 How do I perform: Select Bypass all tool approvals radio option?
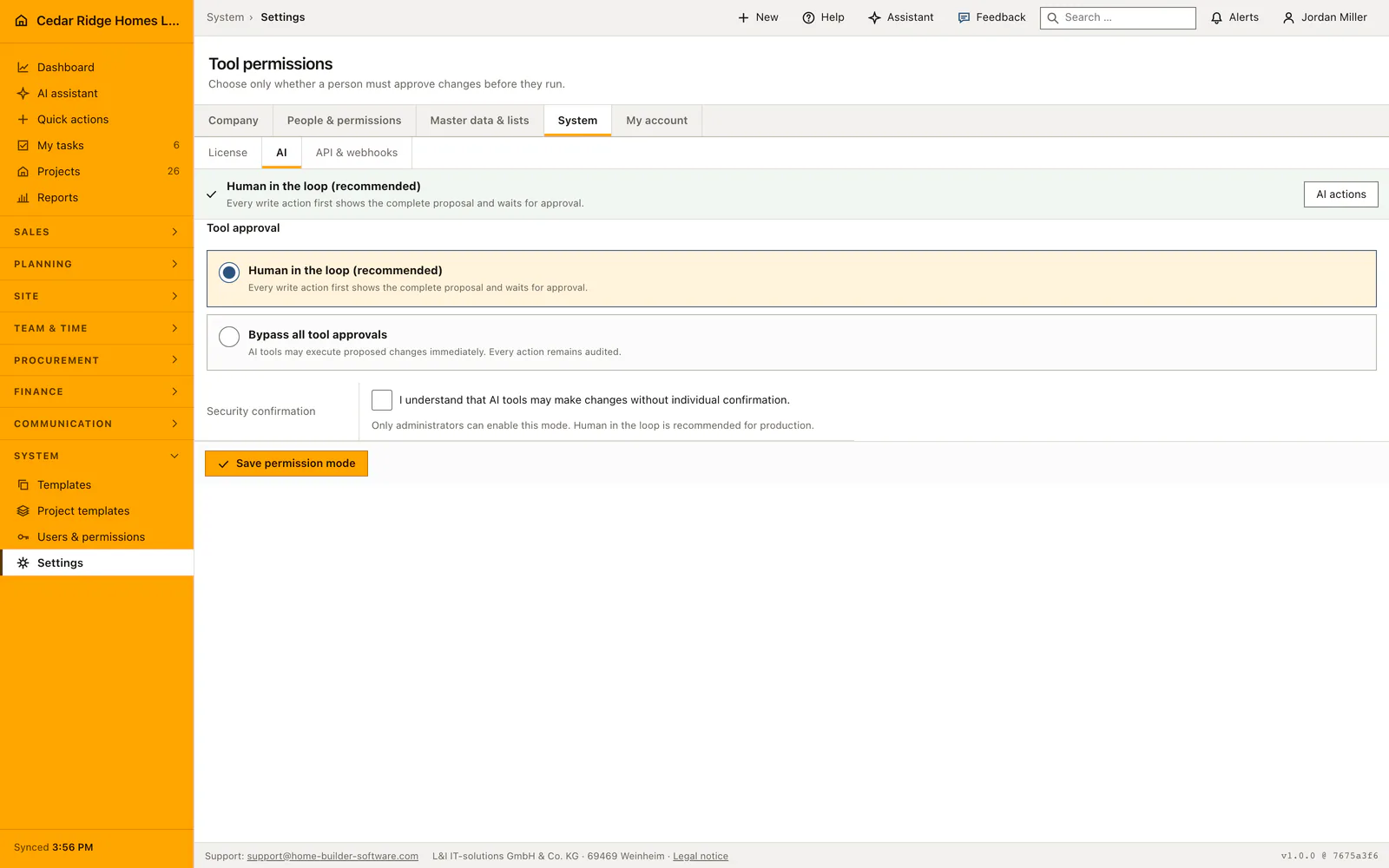click(229, 337)
